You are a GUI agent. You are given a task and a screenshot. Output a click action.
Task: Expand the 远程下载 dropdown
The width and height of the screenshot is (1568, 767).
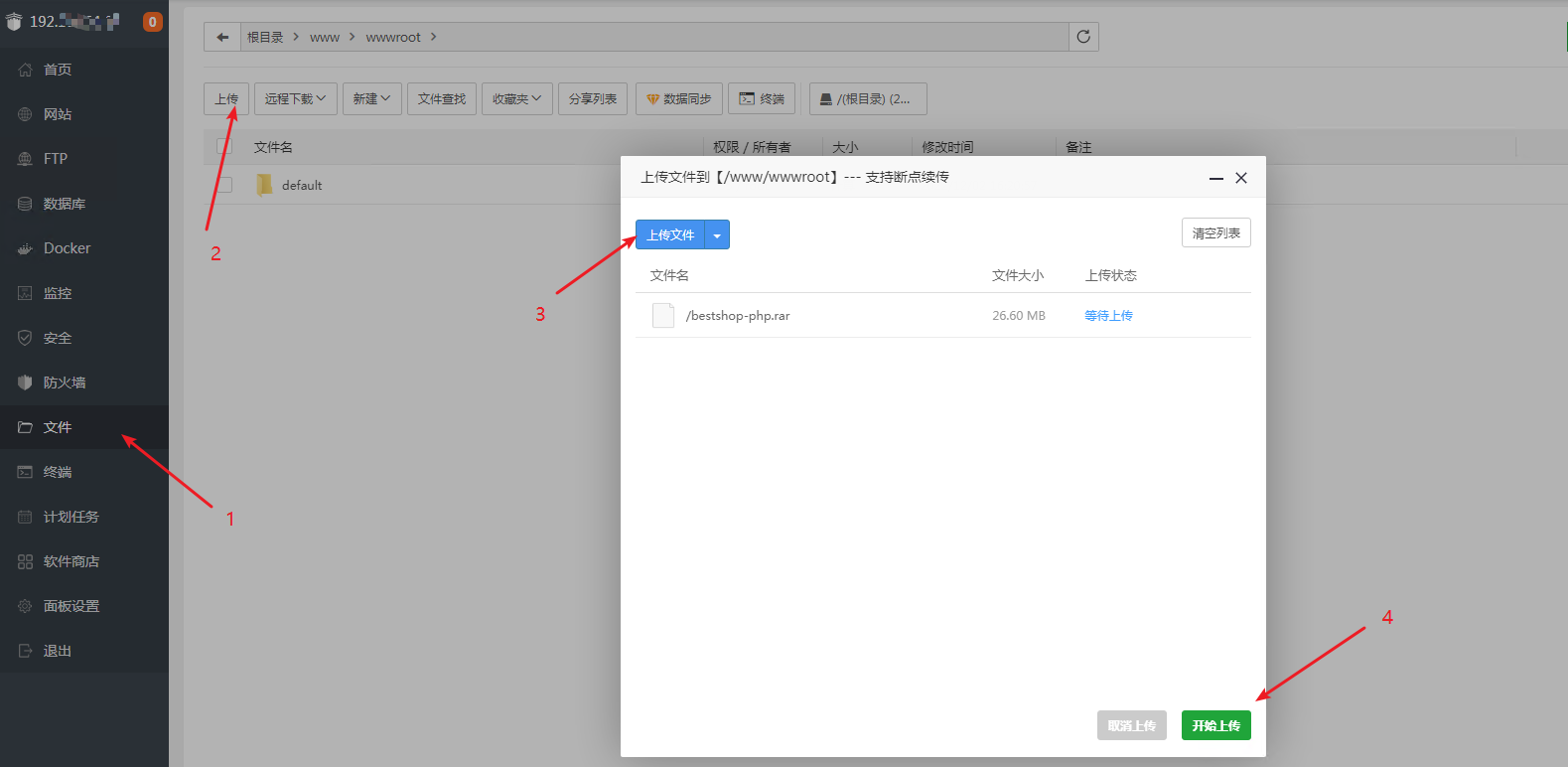pos(295,98)
